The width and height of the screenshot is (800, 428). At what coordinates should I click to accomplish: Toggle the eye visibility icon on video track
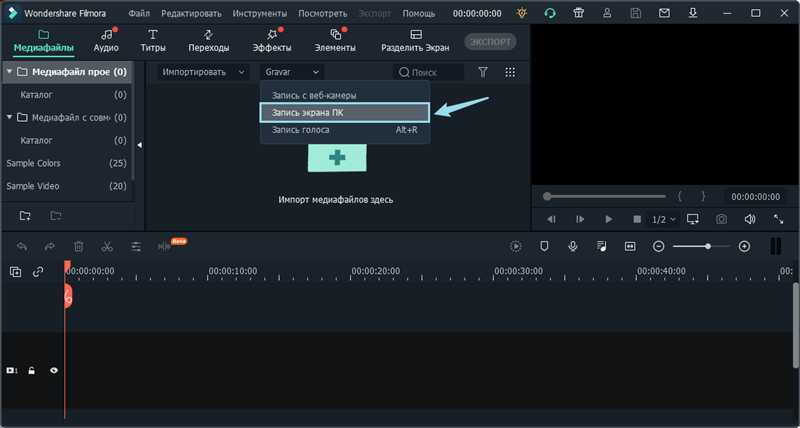[54, 370]
